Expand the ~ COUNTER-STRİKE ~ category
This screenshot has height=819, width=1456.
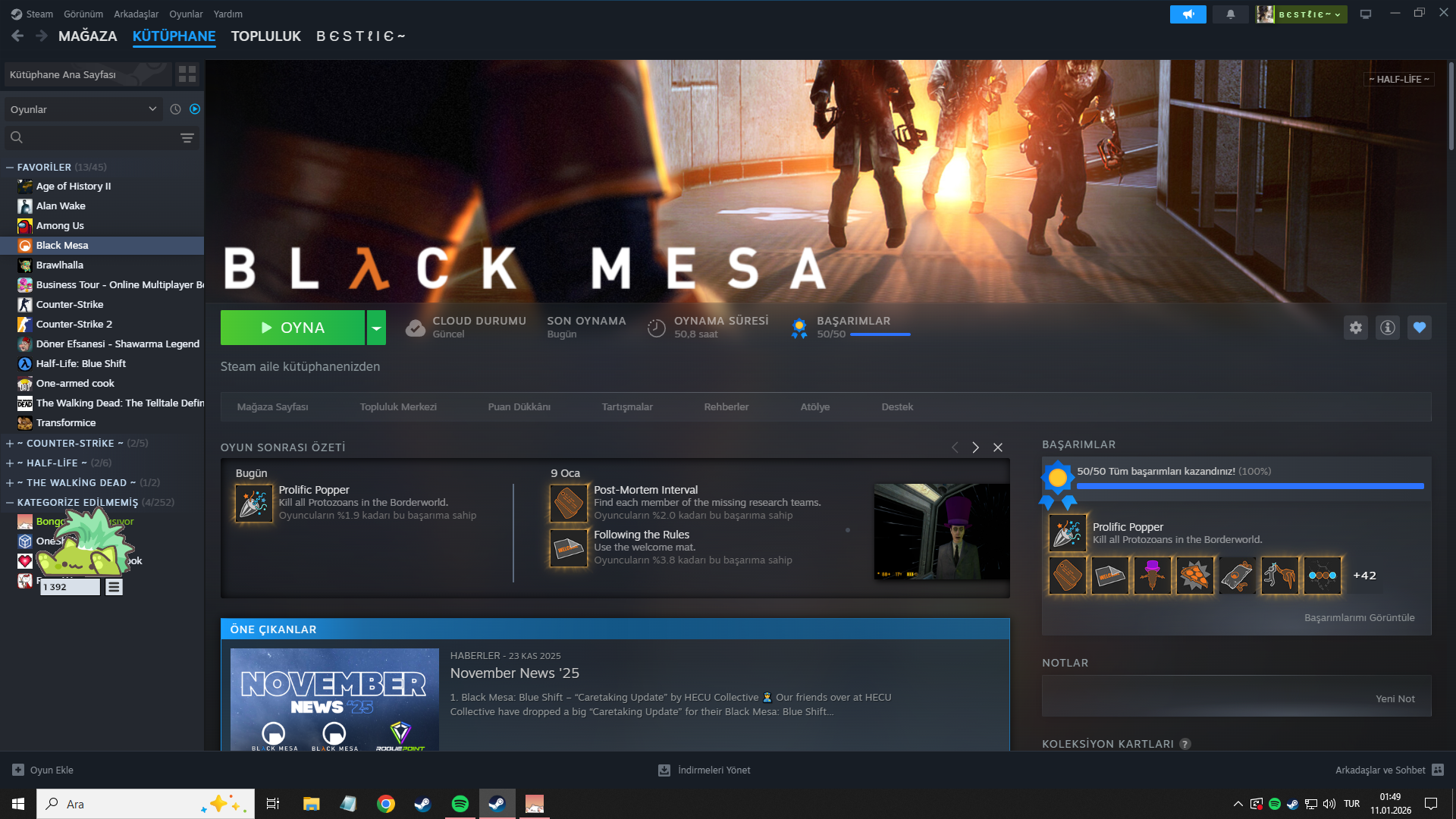click(10, 444)
